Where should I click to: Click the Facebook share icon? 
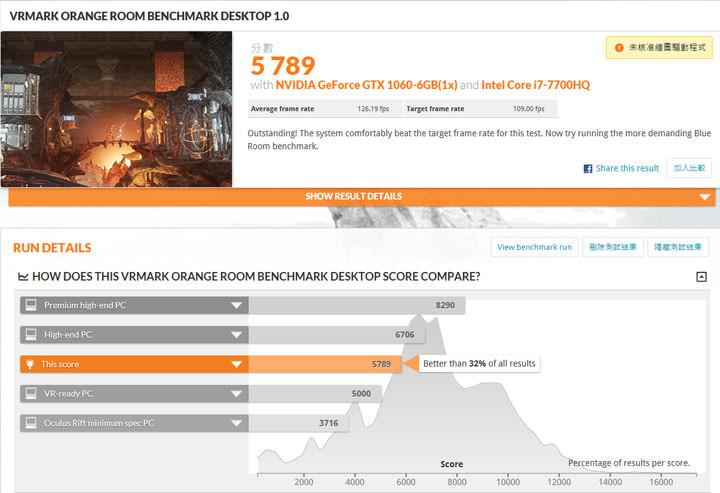(588, 169)
